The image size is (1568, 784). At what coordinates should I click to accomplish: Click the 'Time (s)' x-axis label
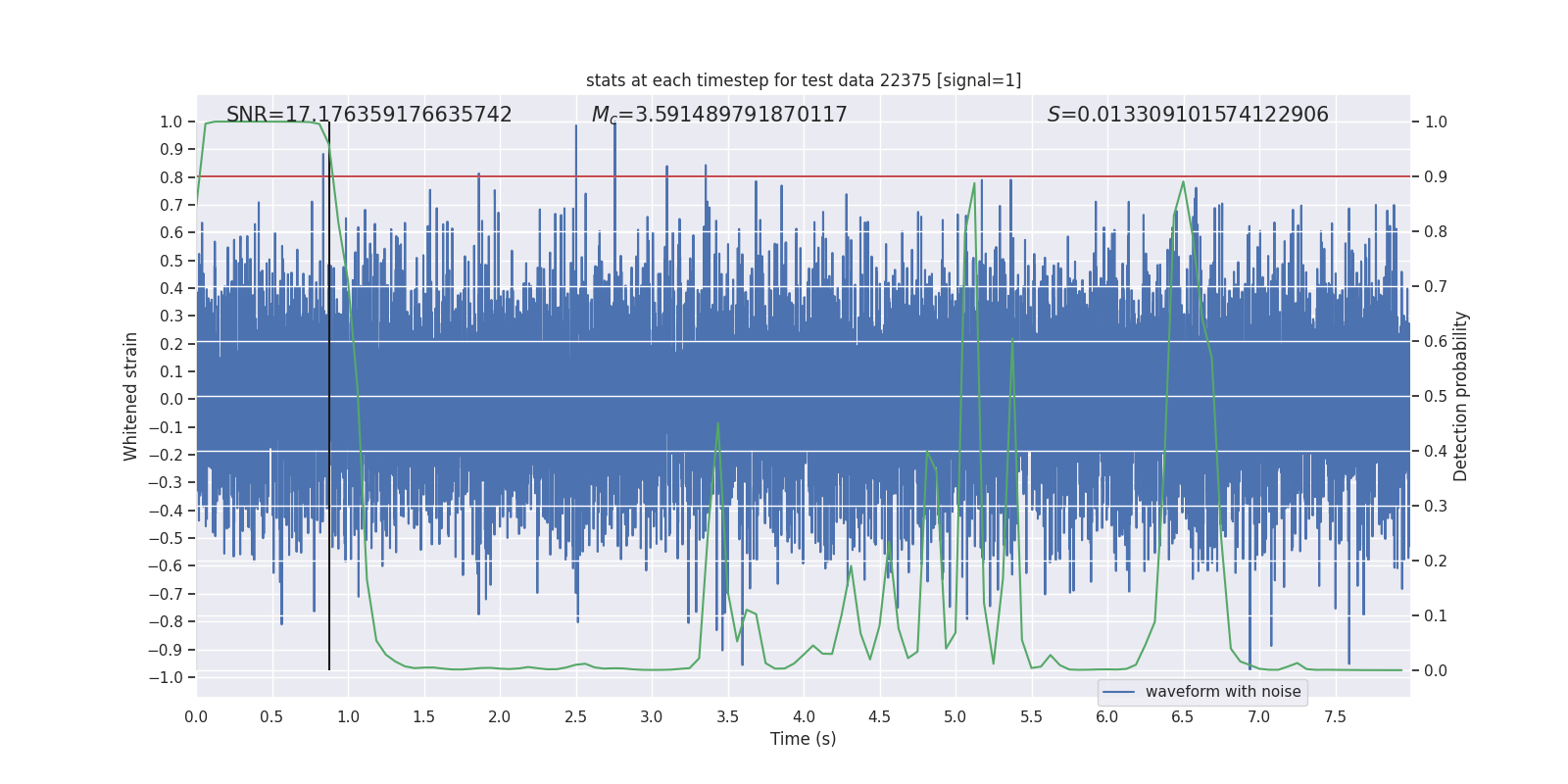(x=804, y=739)
